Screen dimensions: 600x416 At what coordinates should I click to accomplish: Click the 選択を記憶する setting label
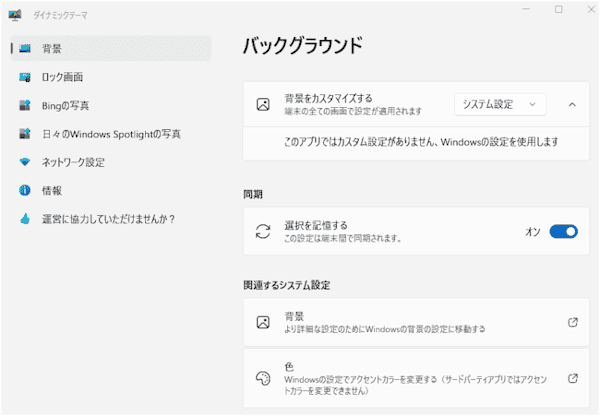(316, 225)
